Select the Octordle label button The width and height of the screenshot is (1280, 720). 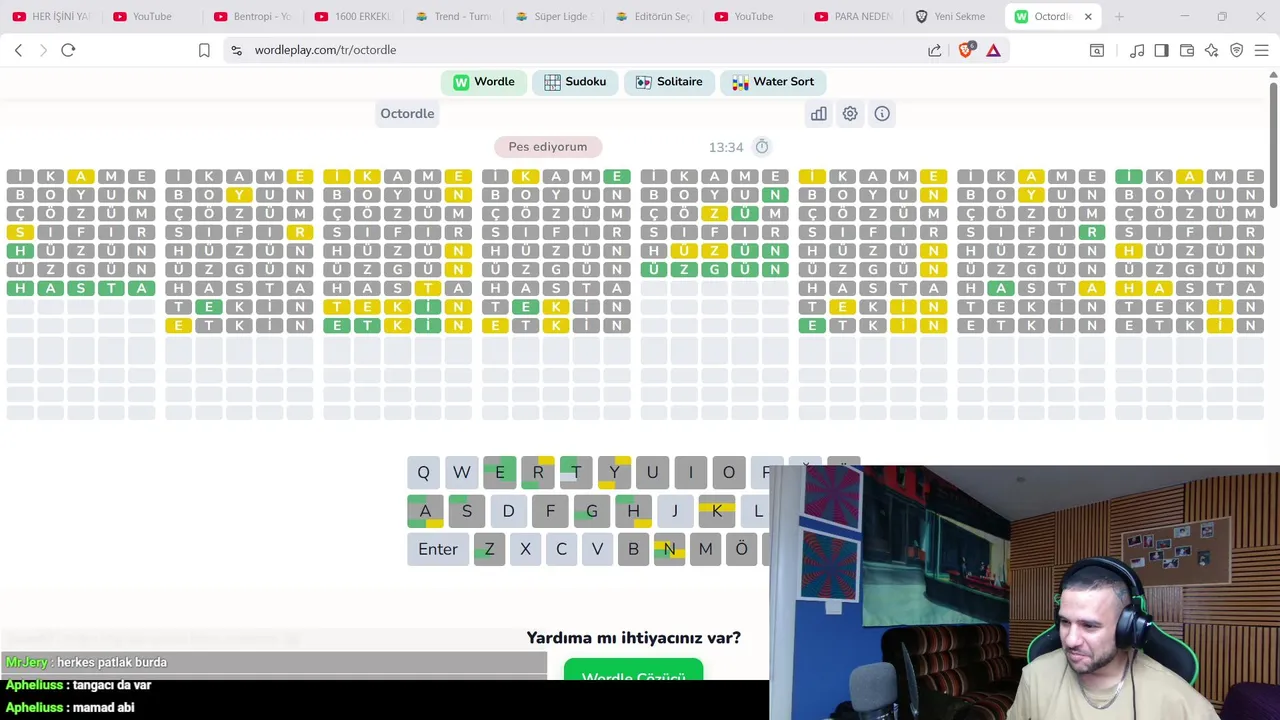click(407, 114)
